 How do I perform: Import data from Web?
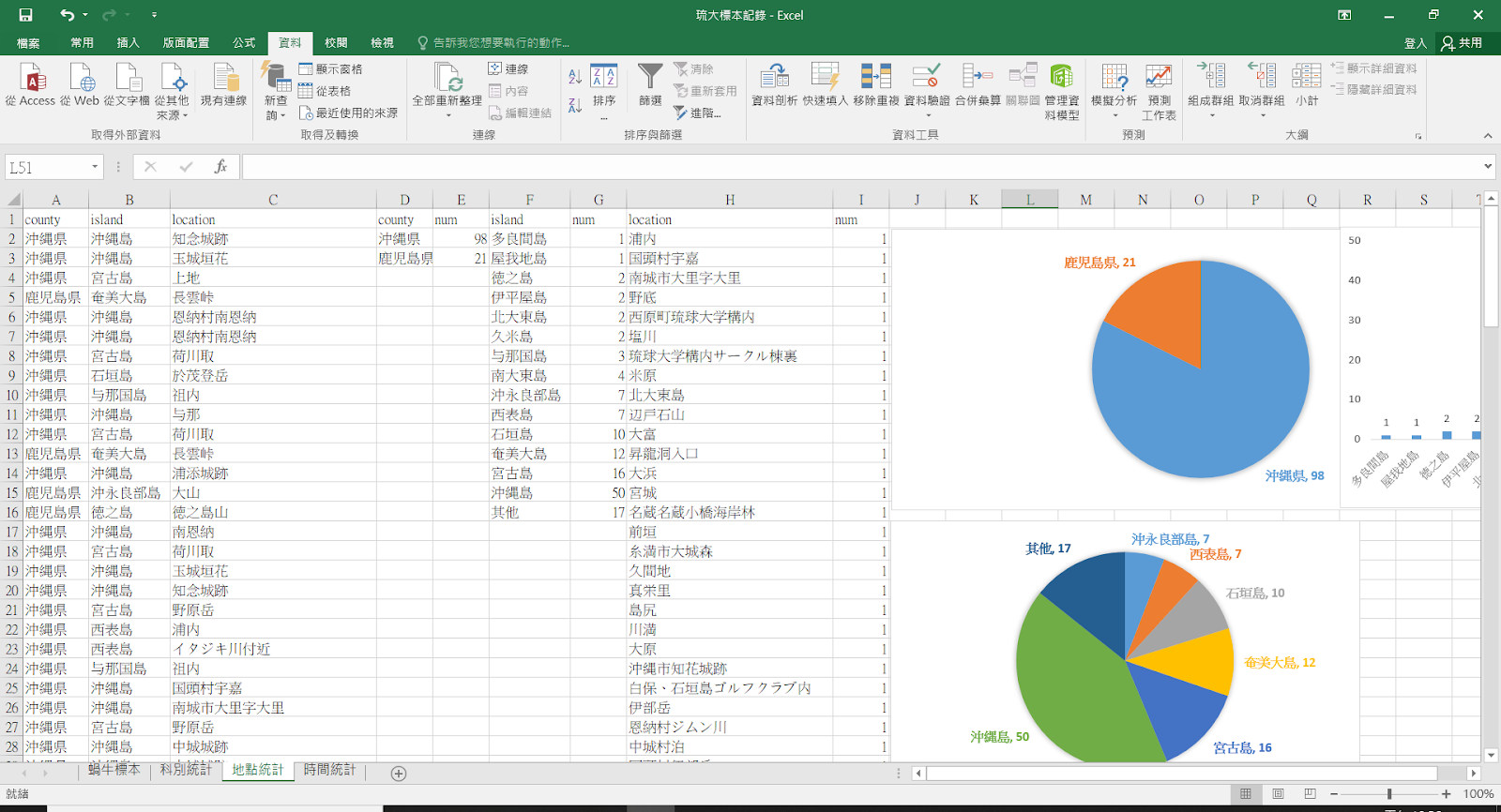(x=81, y=85)
